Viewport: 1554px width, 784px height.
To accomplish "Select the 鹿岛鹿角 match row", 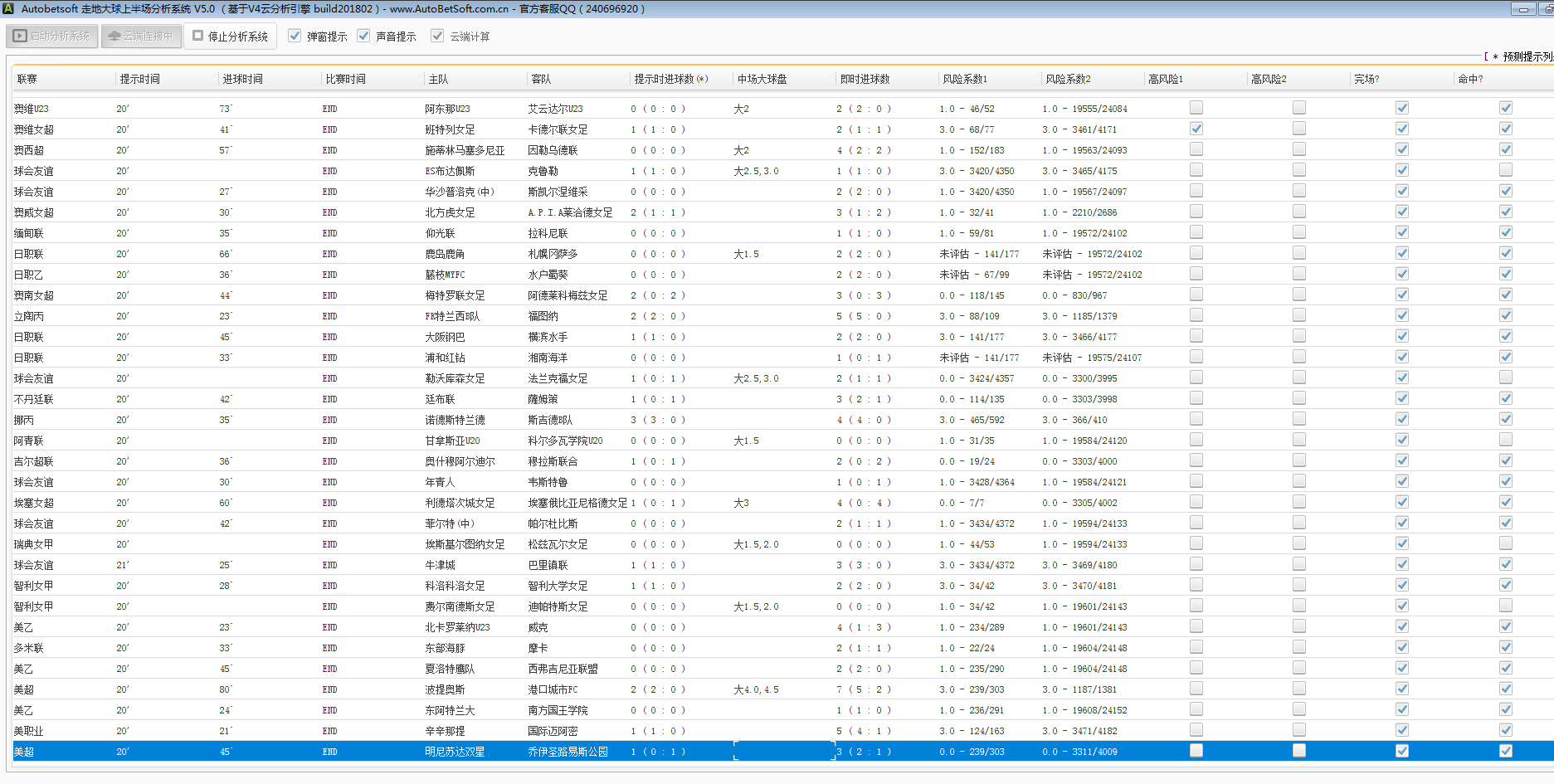I will point(445,254).
